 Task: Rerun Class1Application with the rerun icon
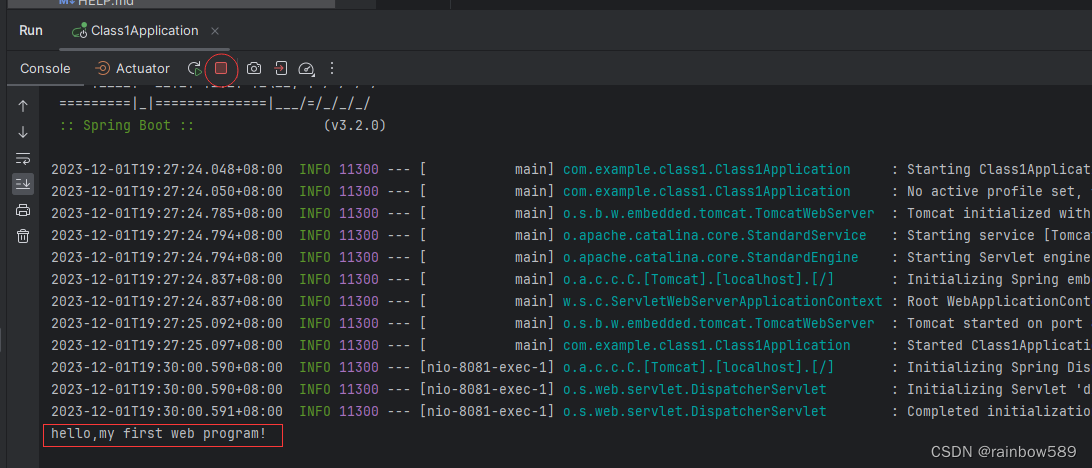click(x=195, y=68)
